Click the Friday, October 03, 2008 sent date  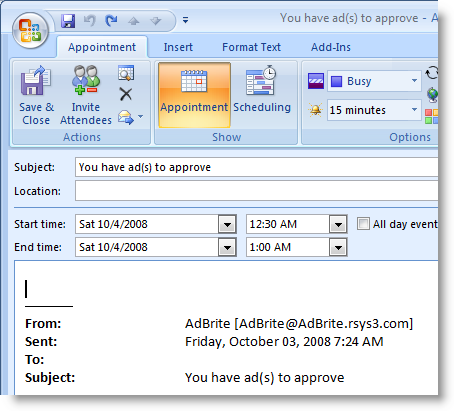(284, 342)
